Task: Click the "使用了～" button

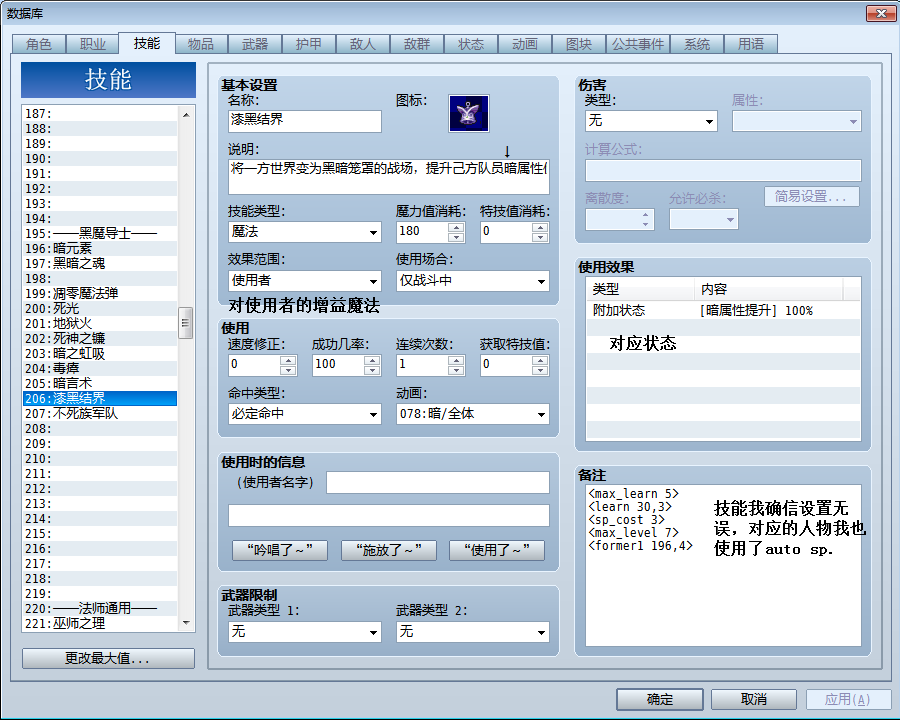Action: pos(497,550)
